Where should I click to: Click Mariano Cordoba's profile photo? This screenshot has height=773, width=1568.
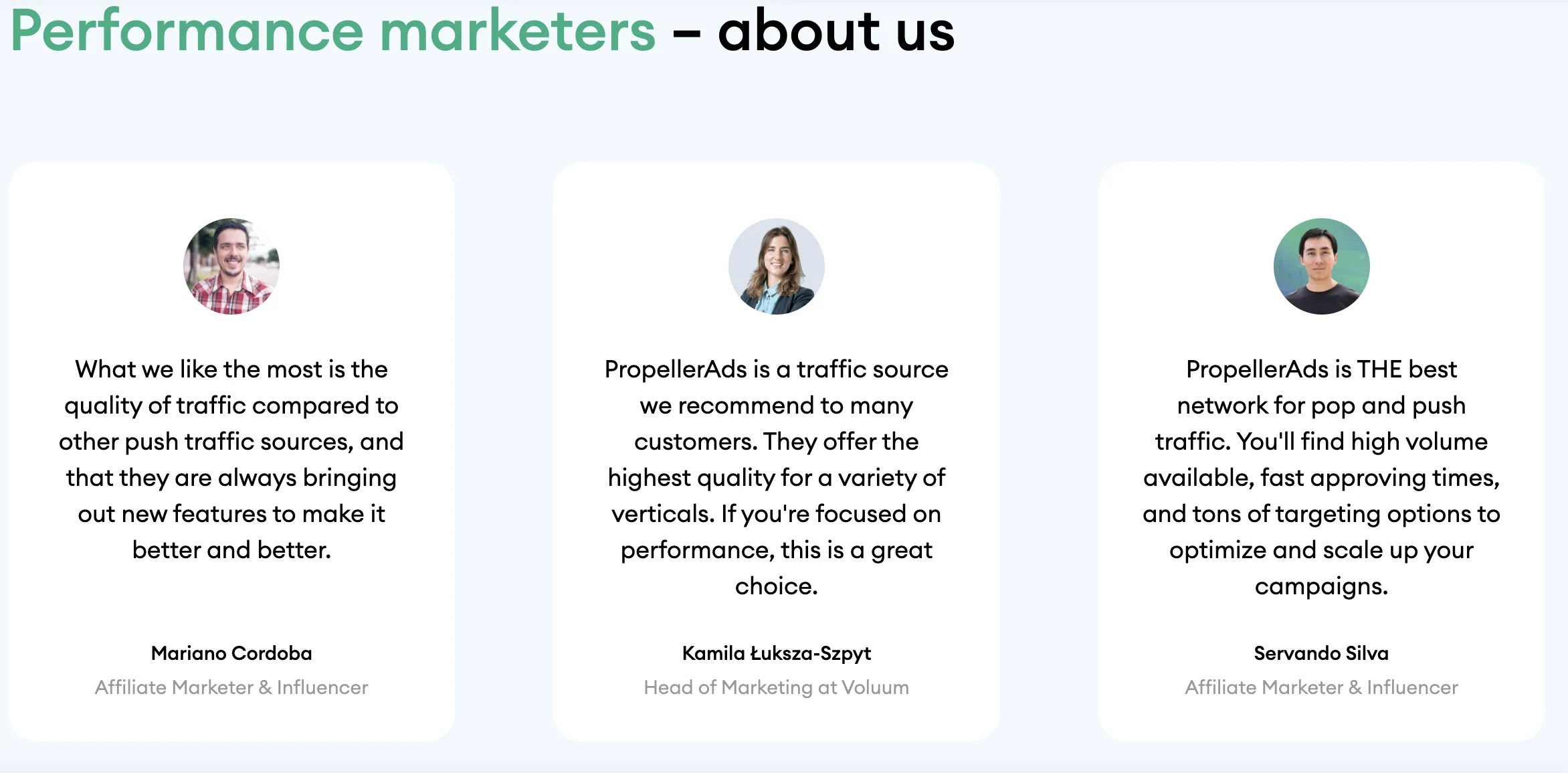pos(231,266)
